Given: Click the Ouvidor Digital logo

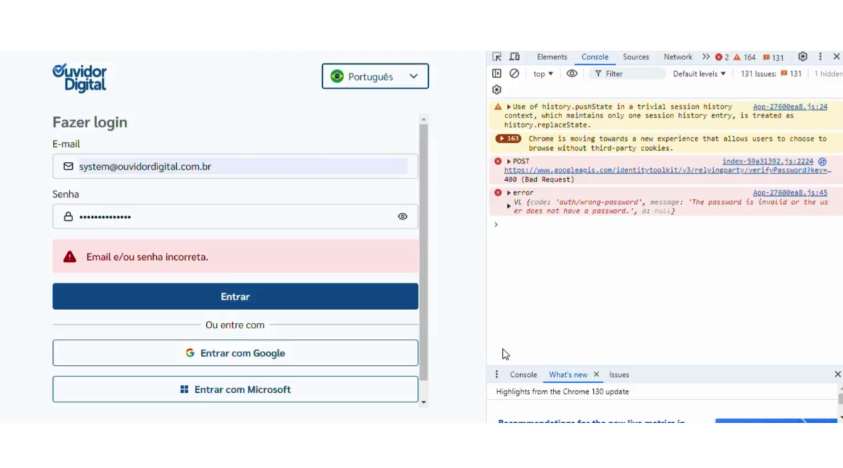Looking at the screenshot, I should tap(80, 79).
